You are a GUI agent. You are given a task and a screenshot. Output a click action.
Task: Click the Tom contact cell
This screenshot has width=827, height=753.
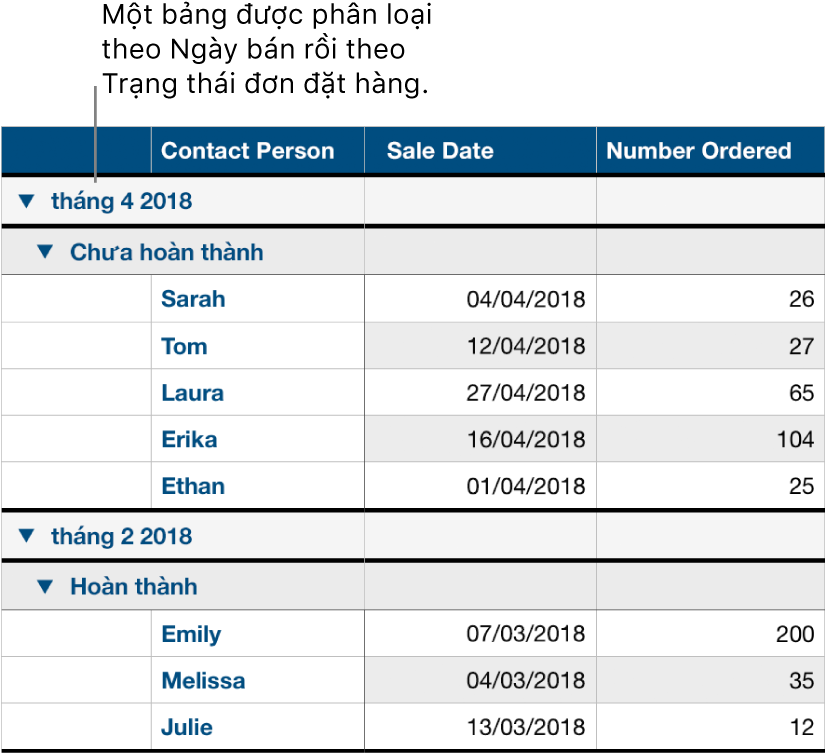point(258,346)
